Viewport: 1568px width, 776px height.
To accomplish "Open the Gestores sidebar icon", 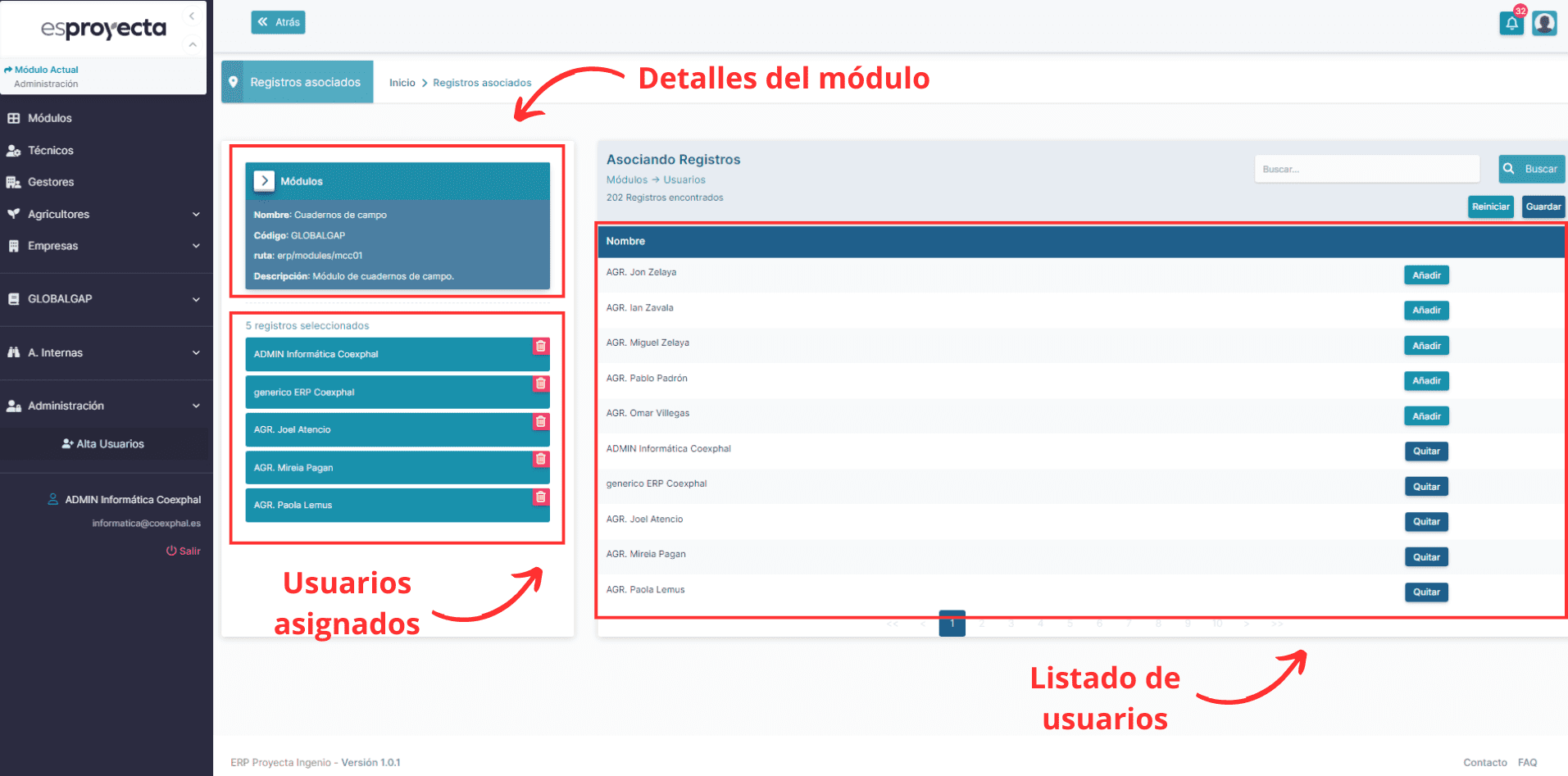I will pyautogui.click(x=14, y=181).
